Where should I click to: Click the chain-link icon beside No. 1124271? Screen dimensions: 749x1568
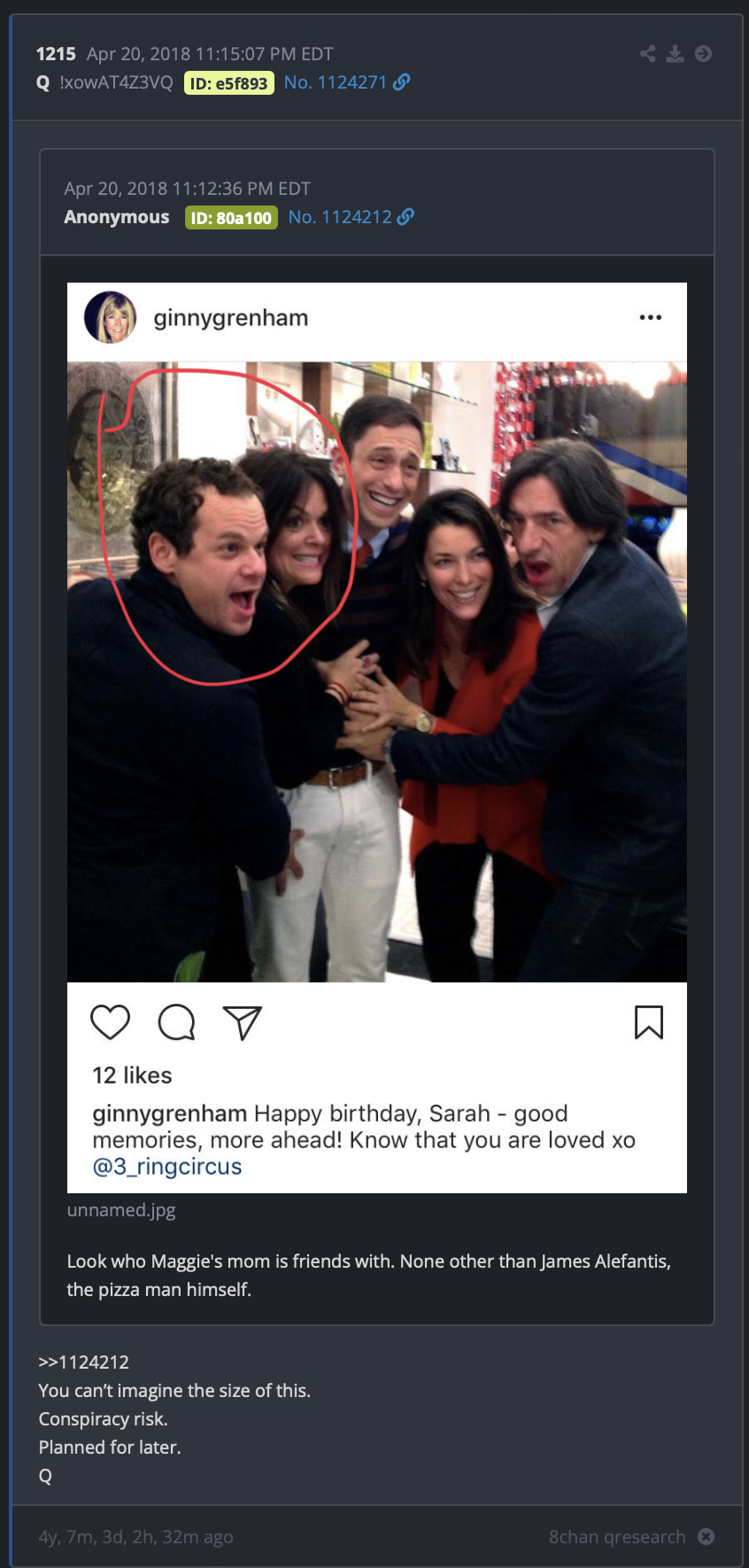(402, 82)
